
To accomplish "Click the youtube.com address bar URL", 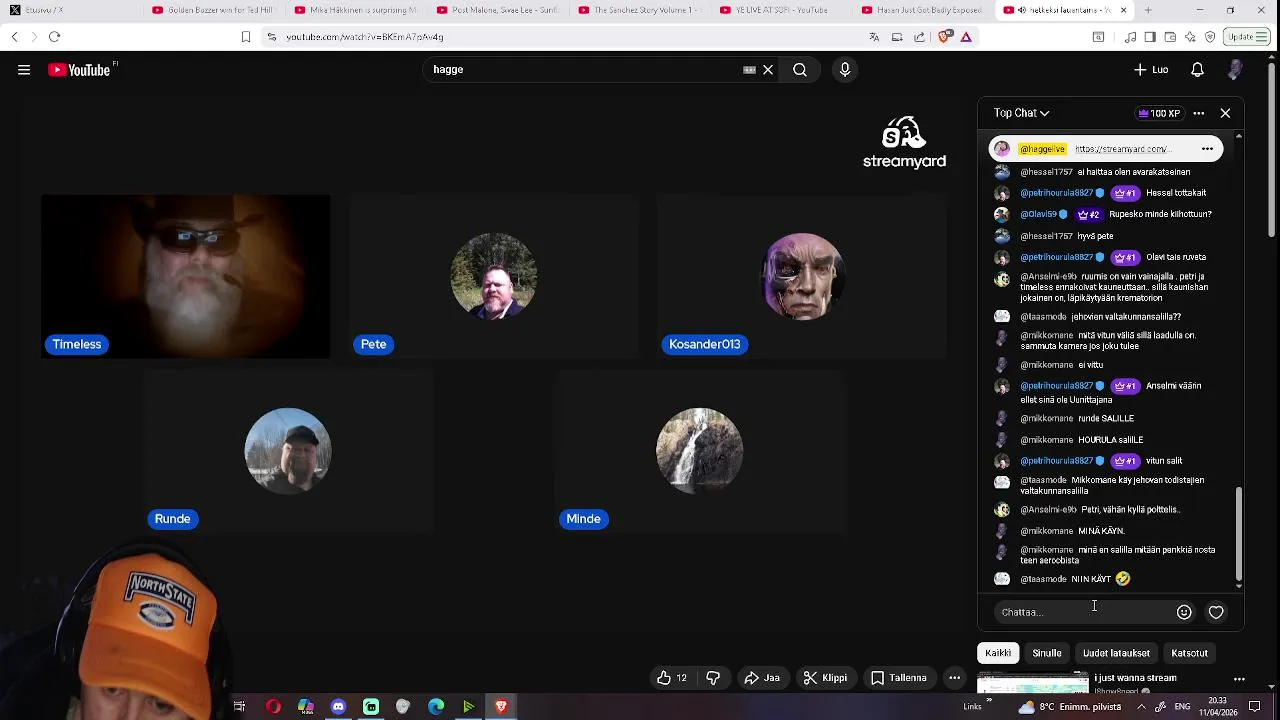I will coord(364,37).
